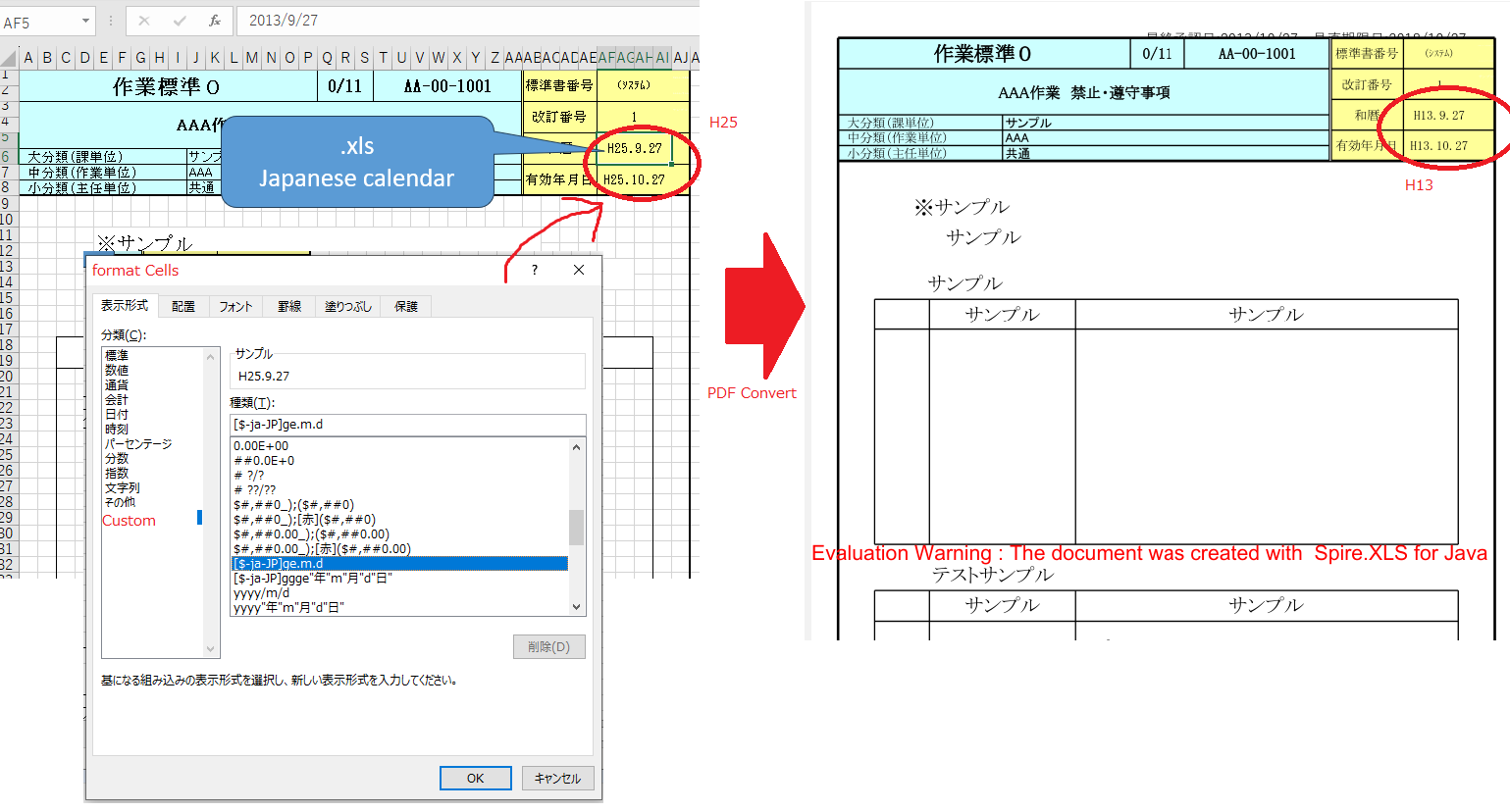Select Excel cell AA-00-1001
The image size is (1510, 812).
pos(447,86)
